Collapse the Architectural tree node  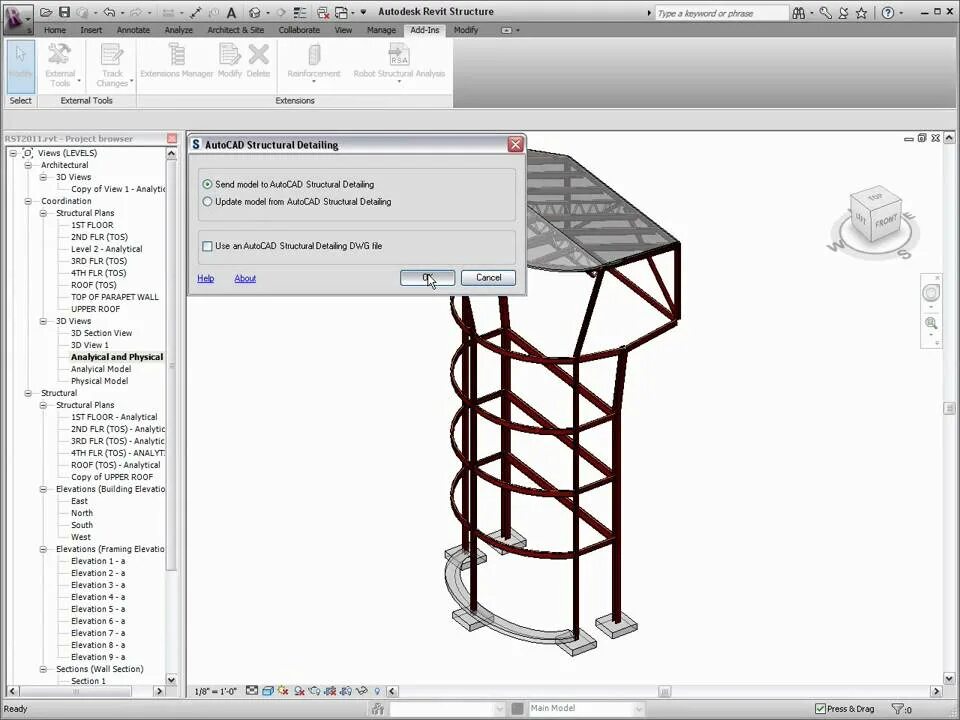tap(28, 165)
